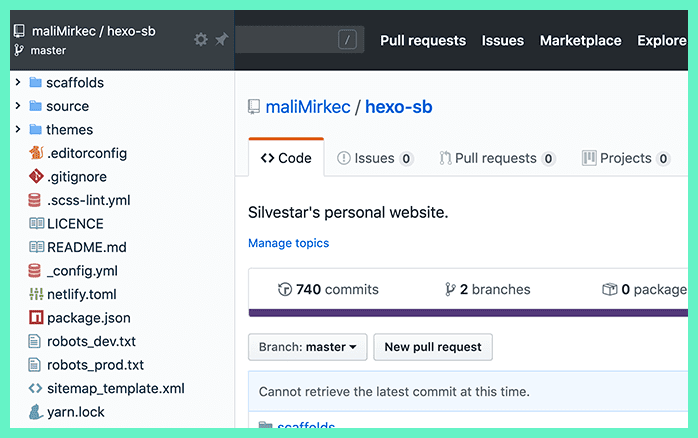Open the Projects tab

626,158
